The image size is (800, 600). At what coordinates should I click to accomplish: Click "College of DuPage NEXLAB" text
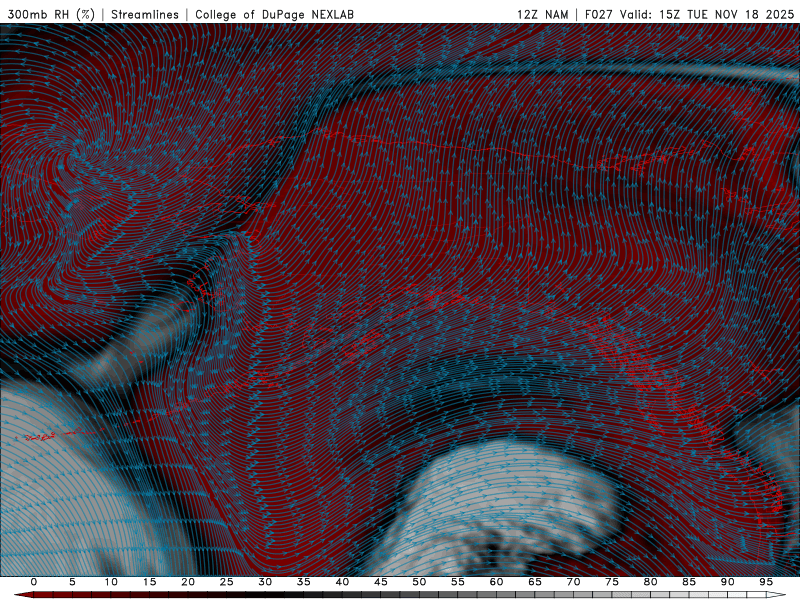click(x=274, y=14)
